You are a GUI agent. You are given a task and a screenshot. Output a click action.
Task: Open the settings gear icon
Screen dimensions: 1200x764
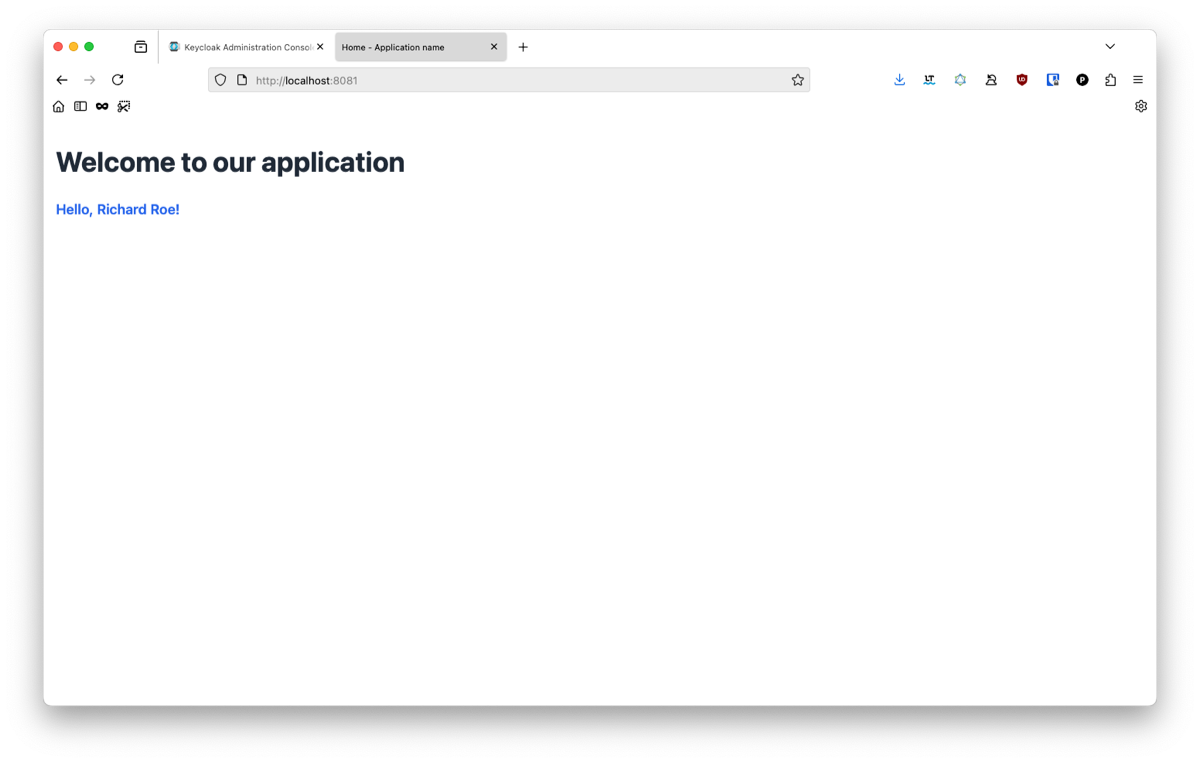(1141, 106)
